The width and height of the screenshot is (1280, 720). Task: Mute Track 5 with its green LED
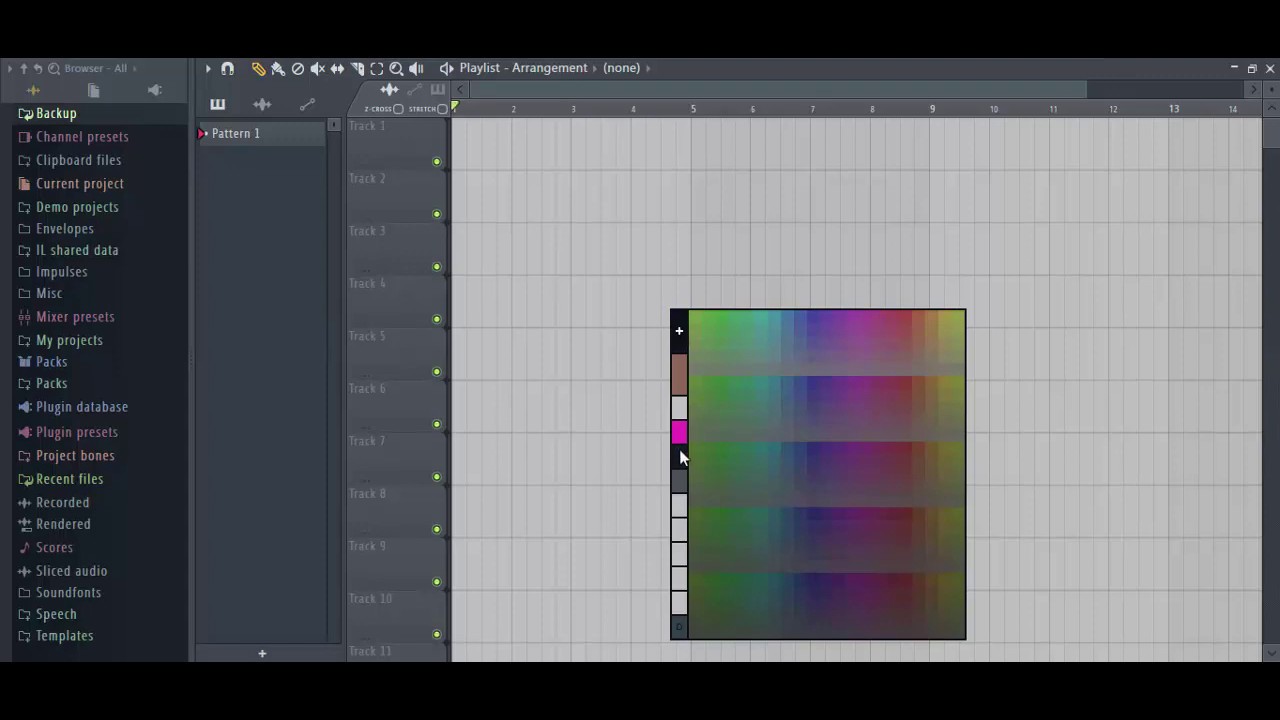(x=437, y=371)
